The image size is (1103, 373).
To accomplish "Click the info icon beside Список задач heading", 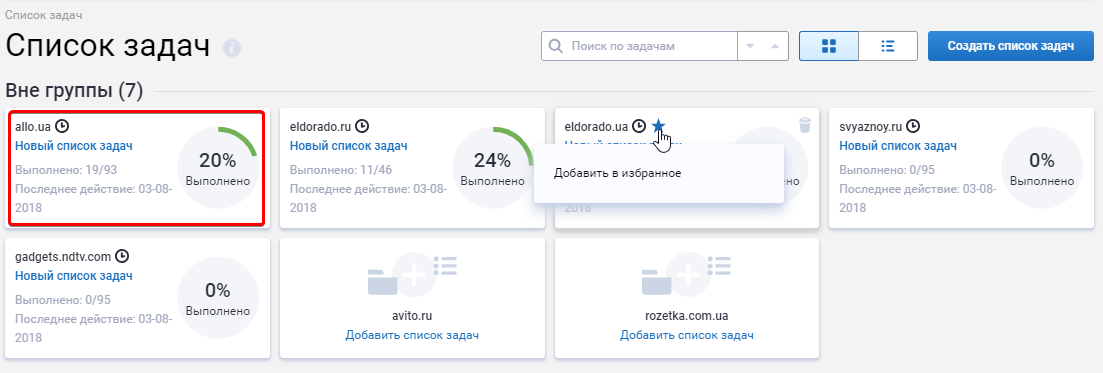I will (231, 49).
